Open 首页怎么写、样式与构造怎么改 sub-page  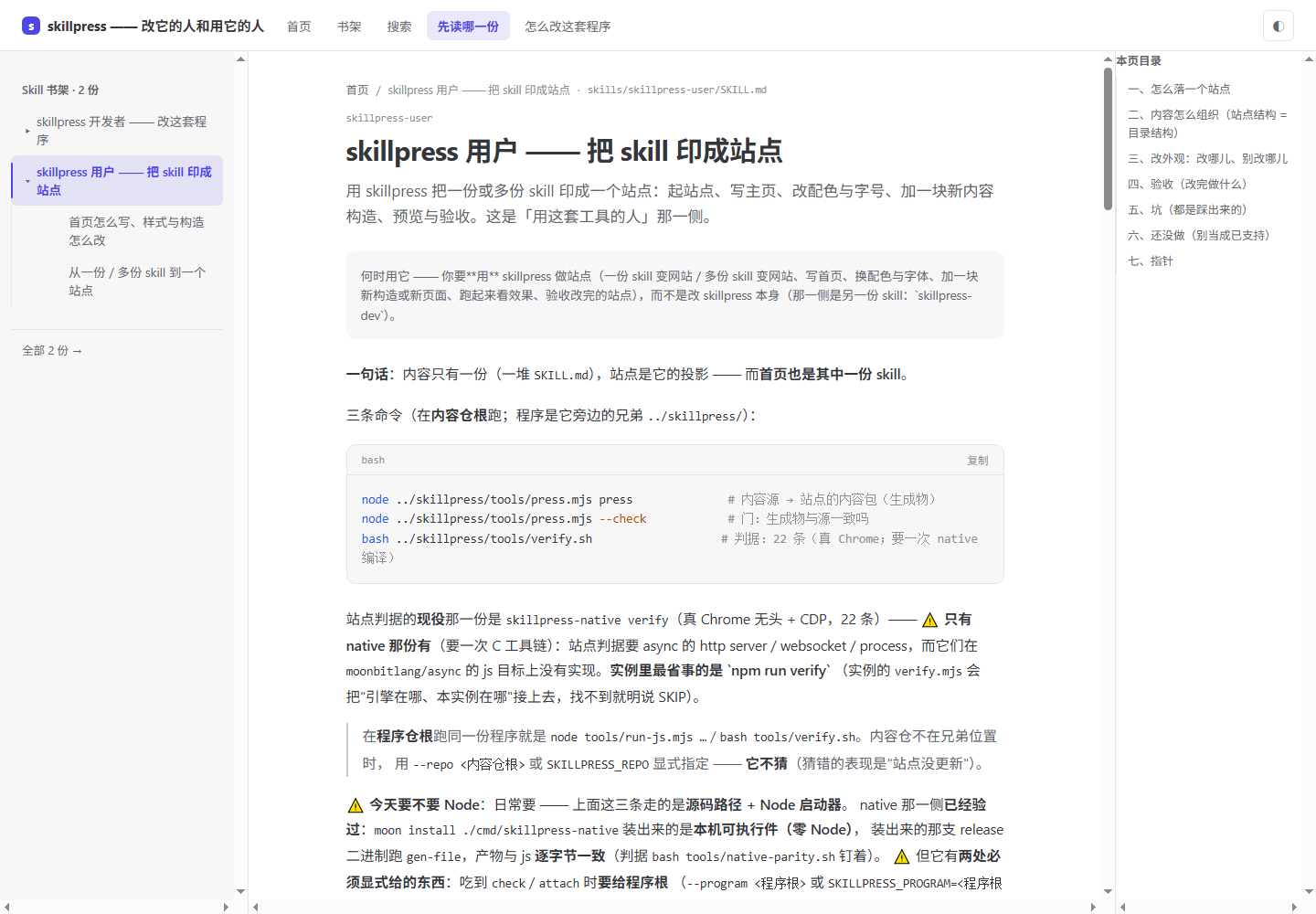pyautogui.click(x=137, y=231)
